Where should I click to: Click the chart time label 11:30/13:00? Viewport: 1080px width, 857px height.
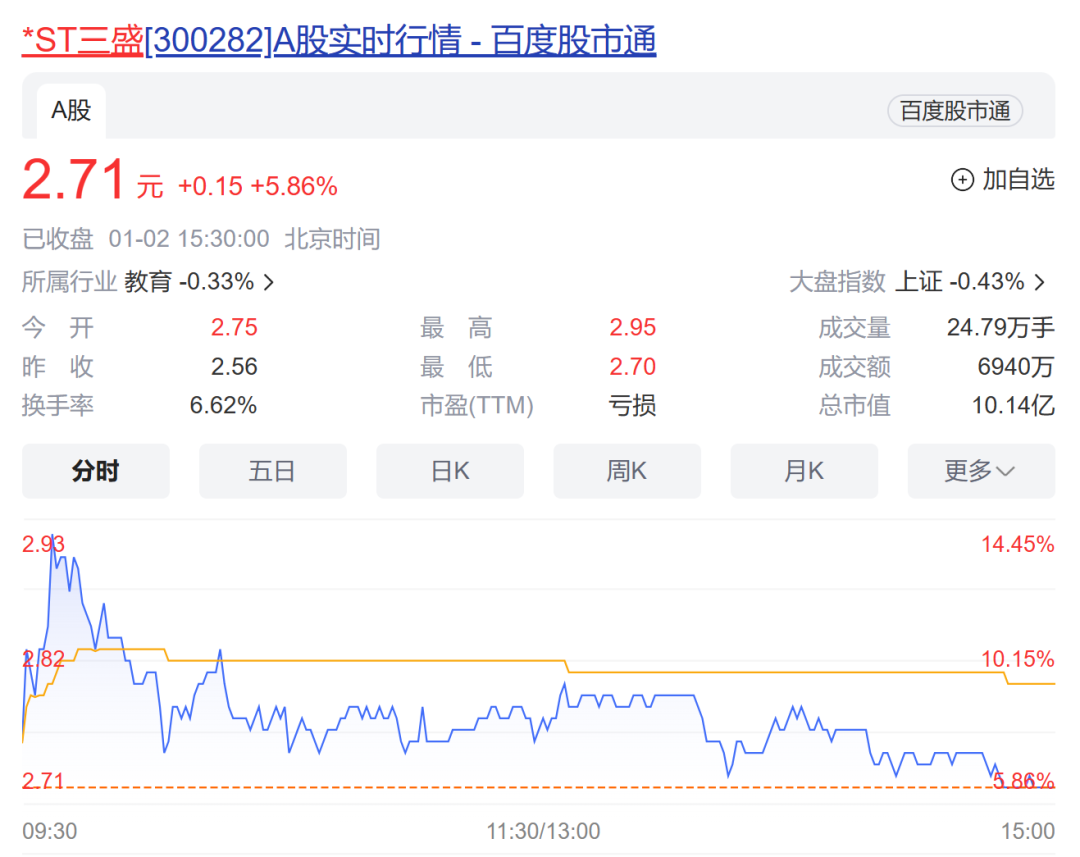(x=543, y=831)
